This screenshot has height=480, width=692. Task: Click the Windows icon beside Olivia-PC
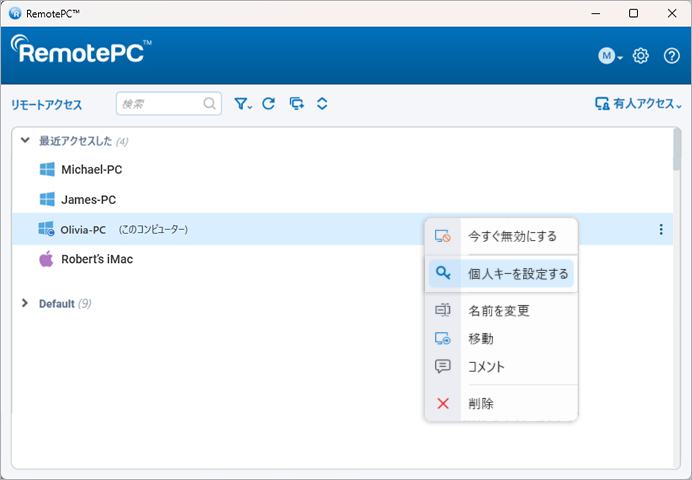pyautogui.click(x=46, y=229)
